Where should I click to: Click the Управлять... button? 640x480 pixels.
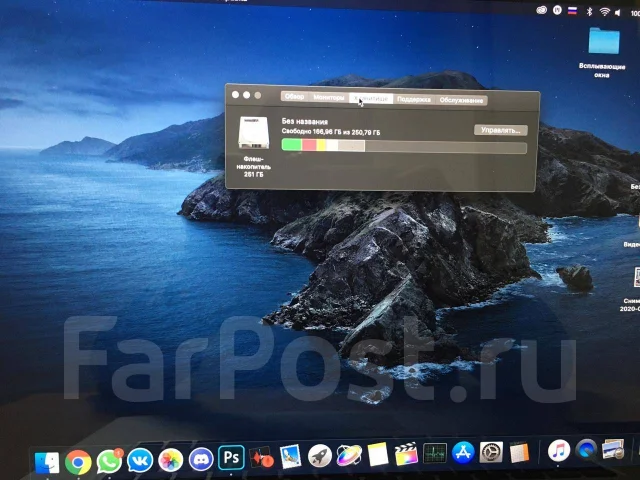click(500, 130)
